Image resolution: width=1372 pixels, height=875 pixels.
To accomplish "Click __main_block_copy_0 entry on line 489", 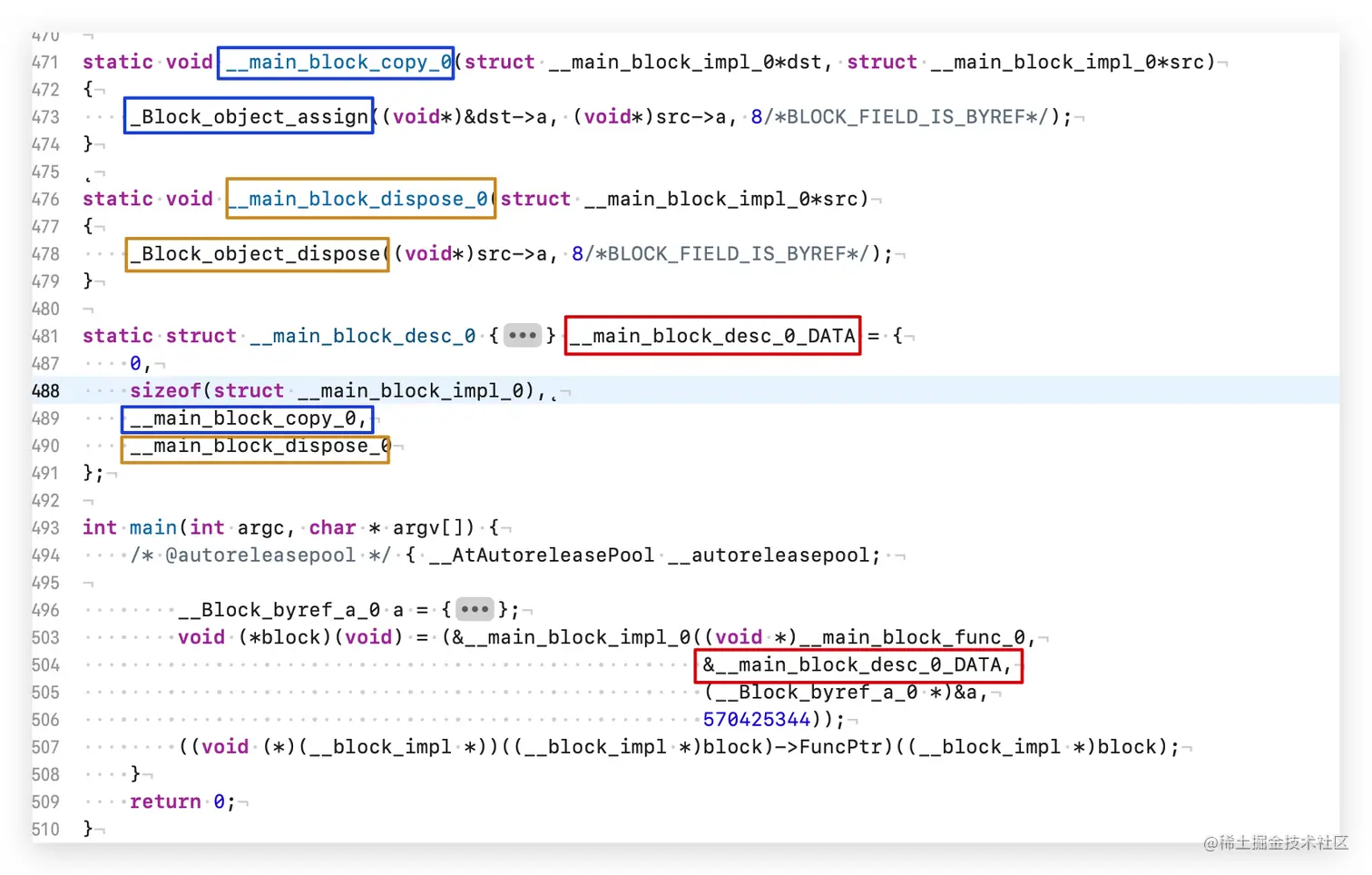I will [x=243, y=418].
